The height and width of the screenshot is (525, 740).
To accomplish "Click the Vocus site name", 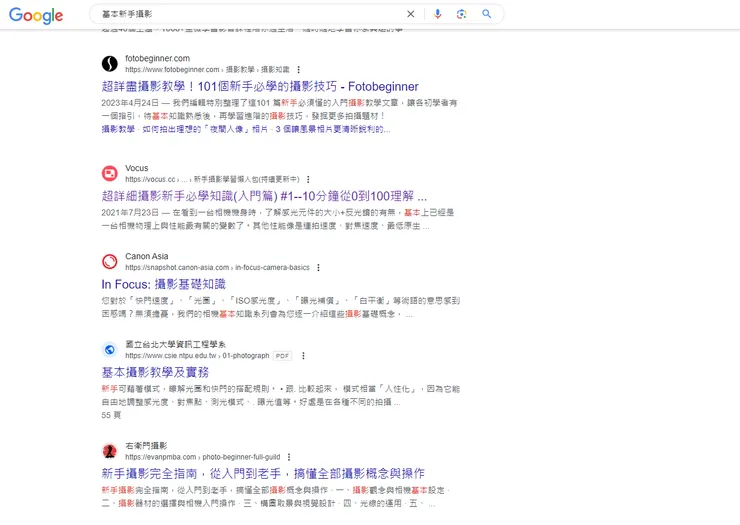I will point(137,168).
